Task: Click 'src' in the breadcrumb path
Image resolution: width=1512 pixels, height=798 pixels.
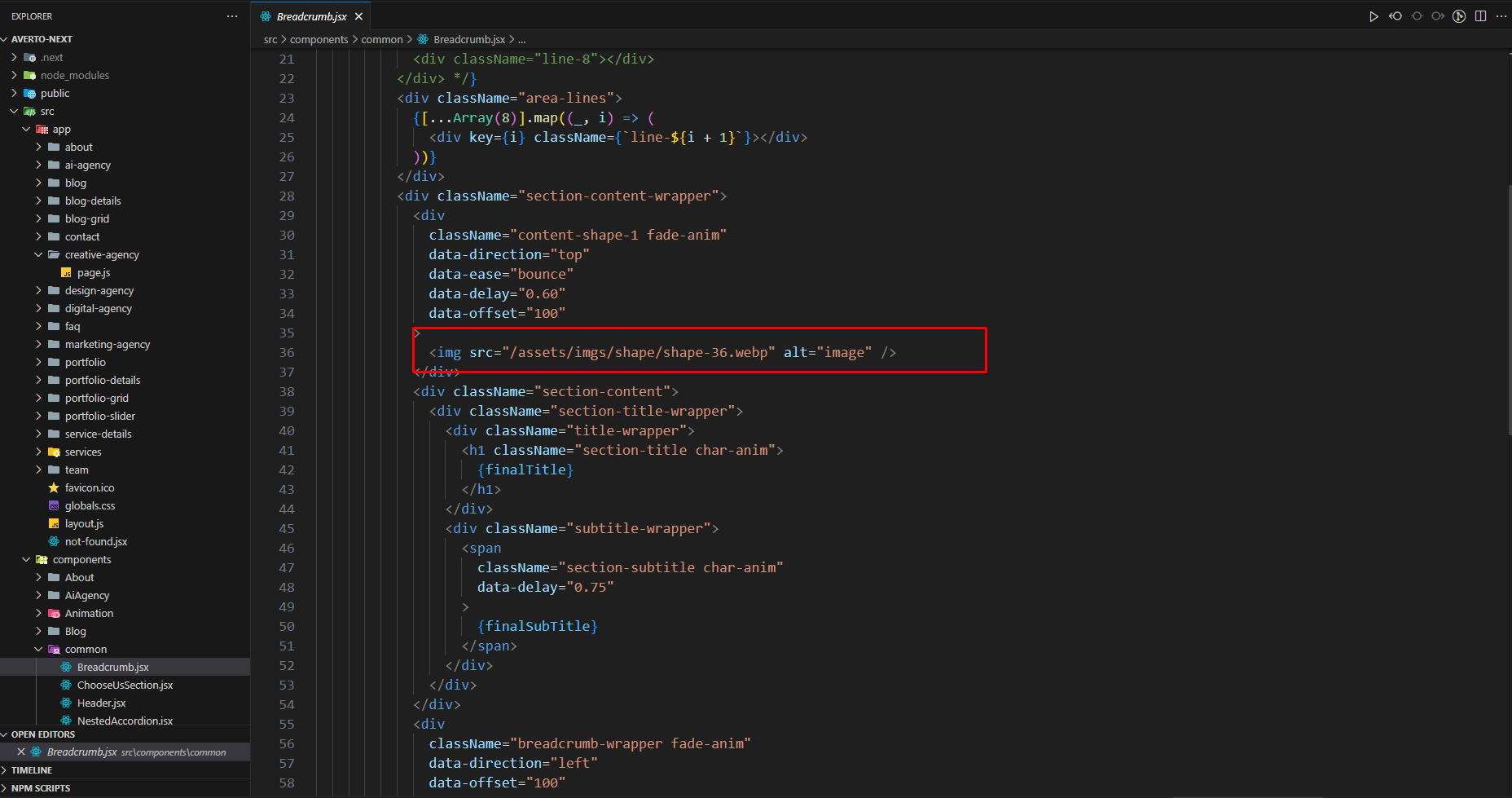Action: (x=270, y=39)
